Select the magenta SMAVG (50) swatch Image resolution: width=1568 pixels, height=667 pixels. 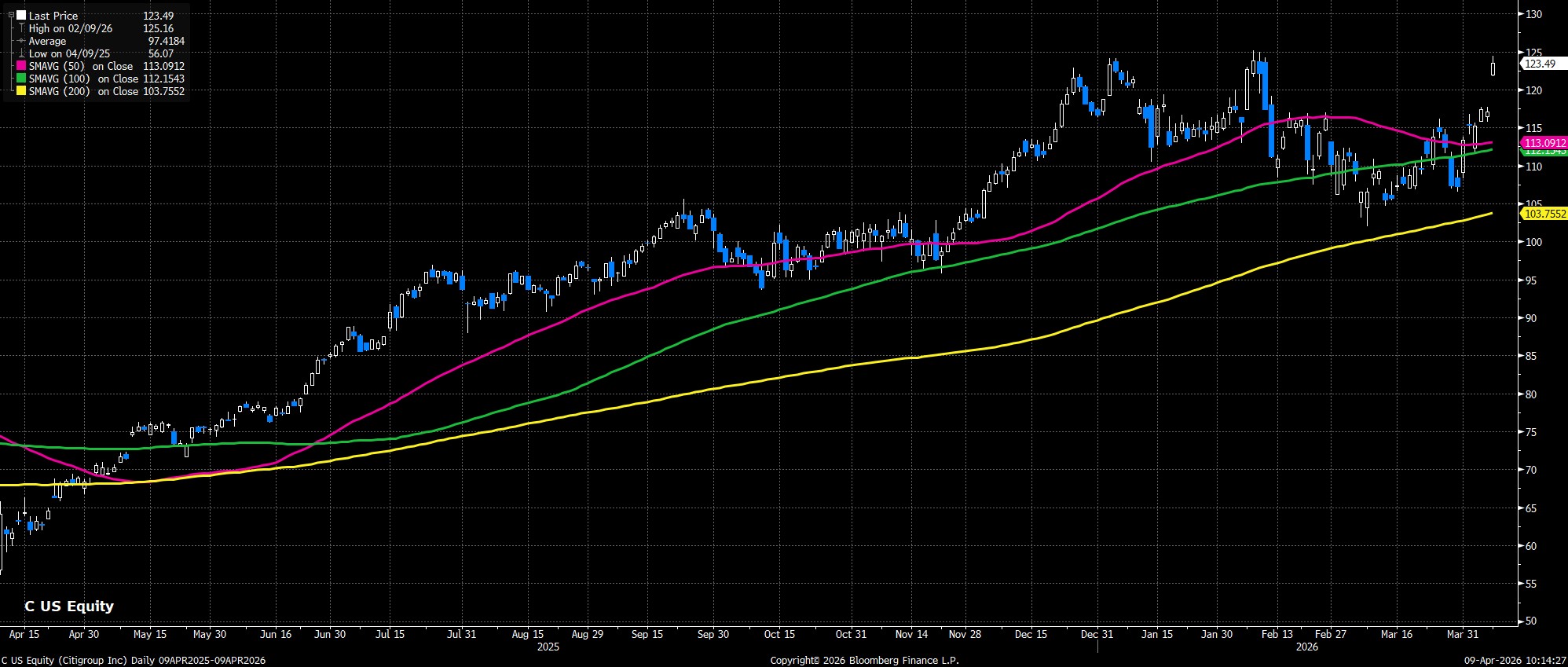point(21,66)
